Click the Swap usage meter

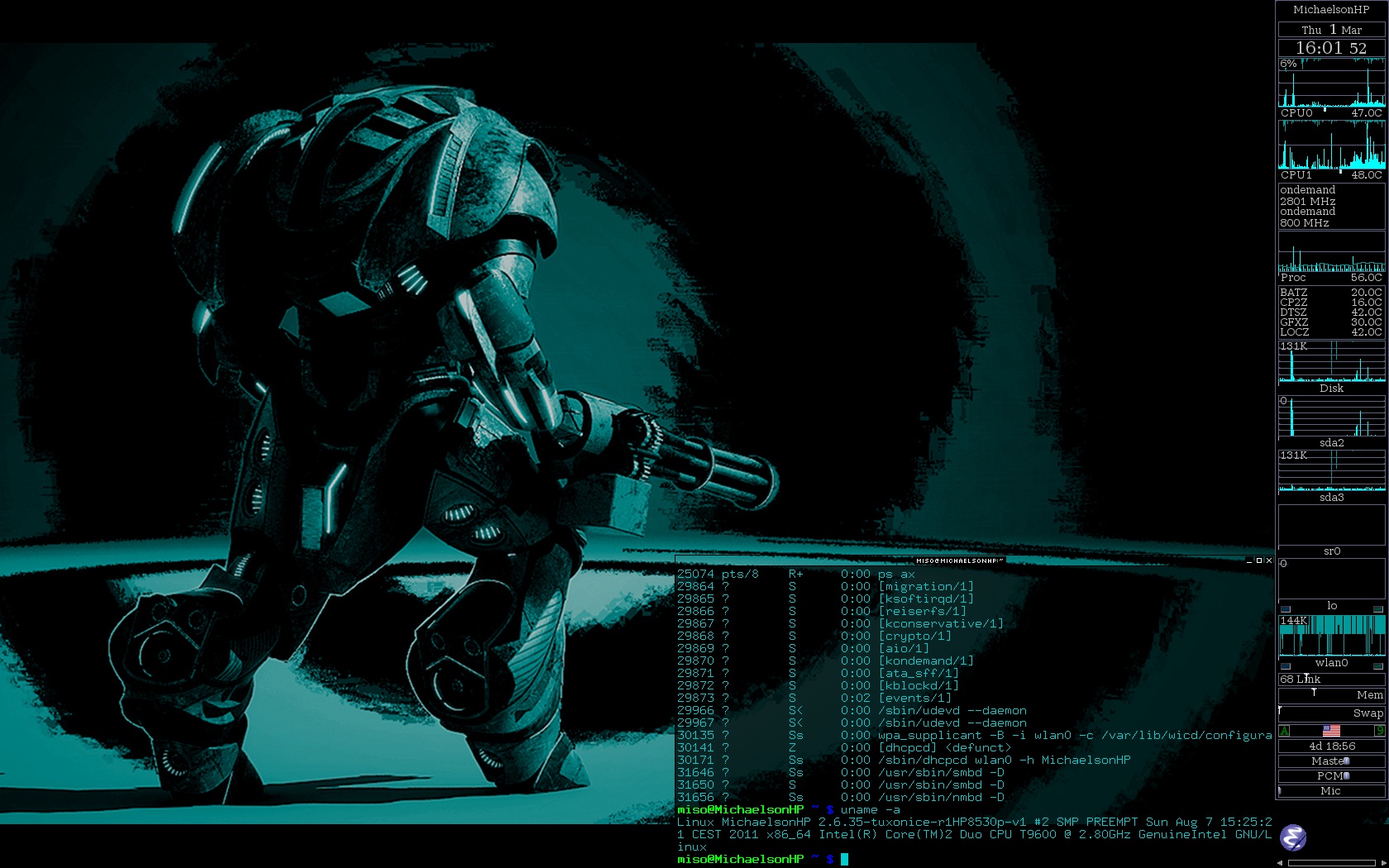1331,713
